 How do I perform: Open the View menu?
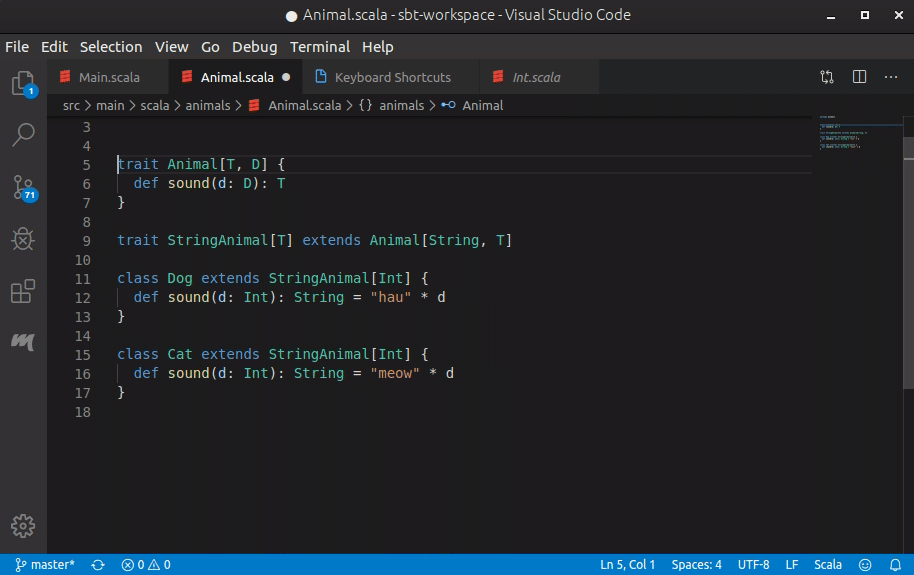pyautogui.click(x=171, y=47)
